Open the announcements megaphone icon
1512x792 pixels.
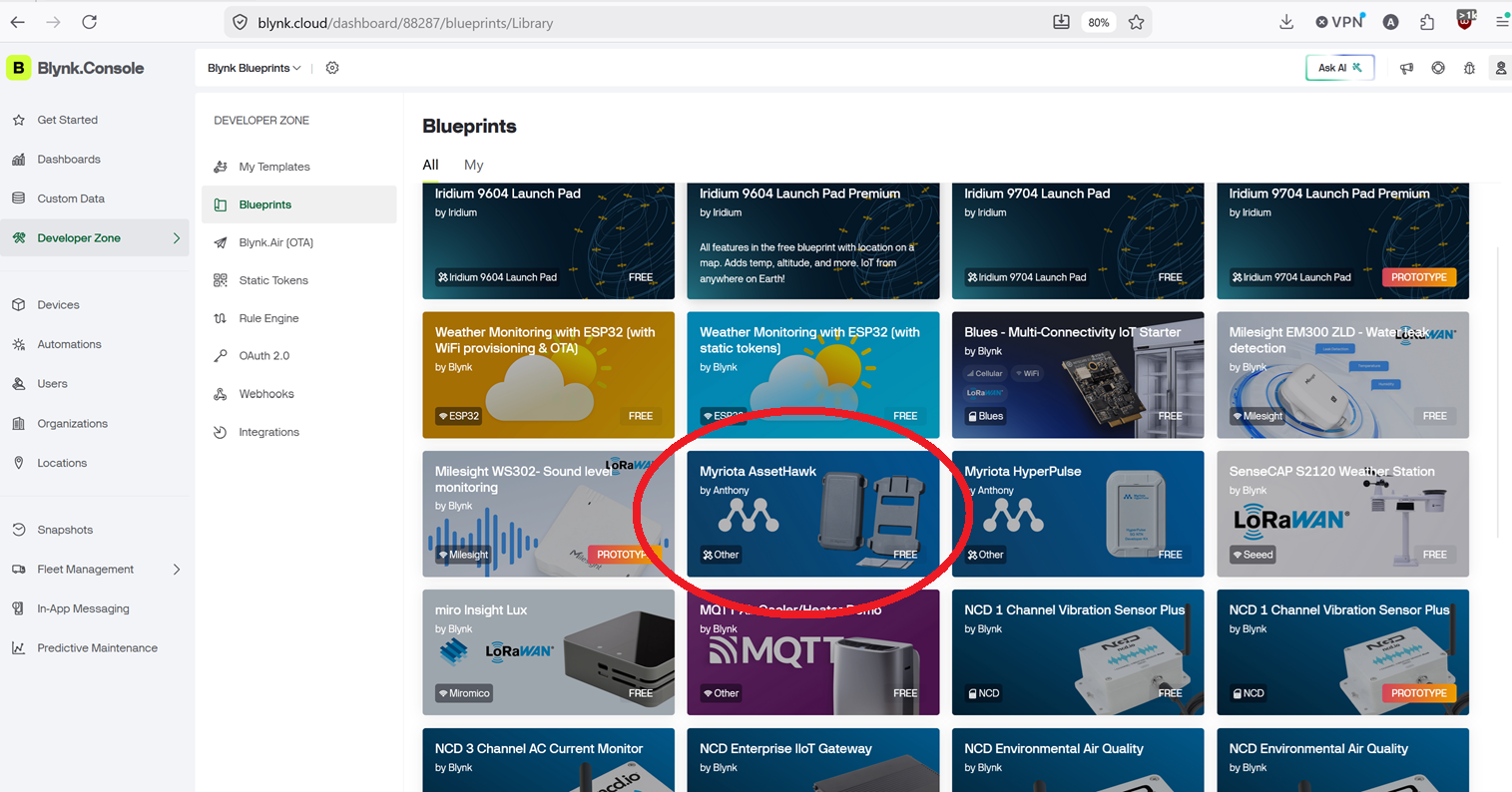[x=1406, y=68]
